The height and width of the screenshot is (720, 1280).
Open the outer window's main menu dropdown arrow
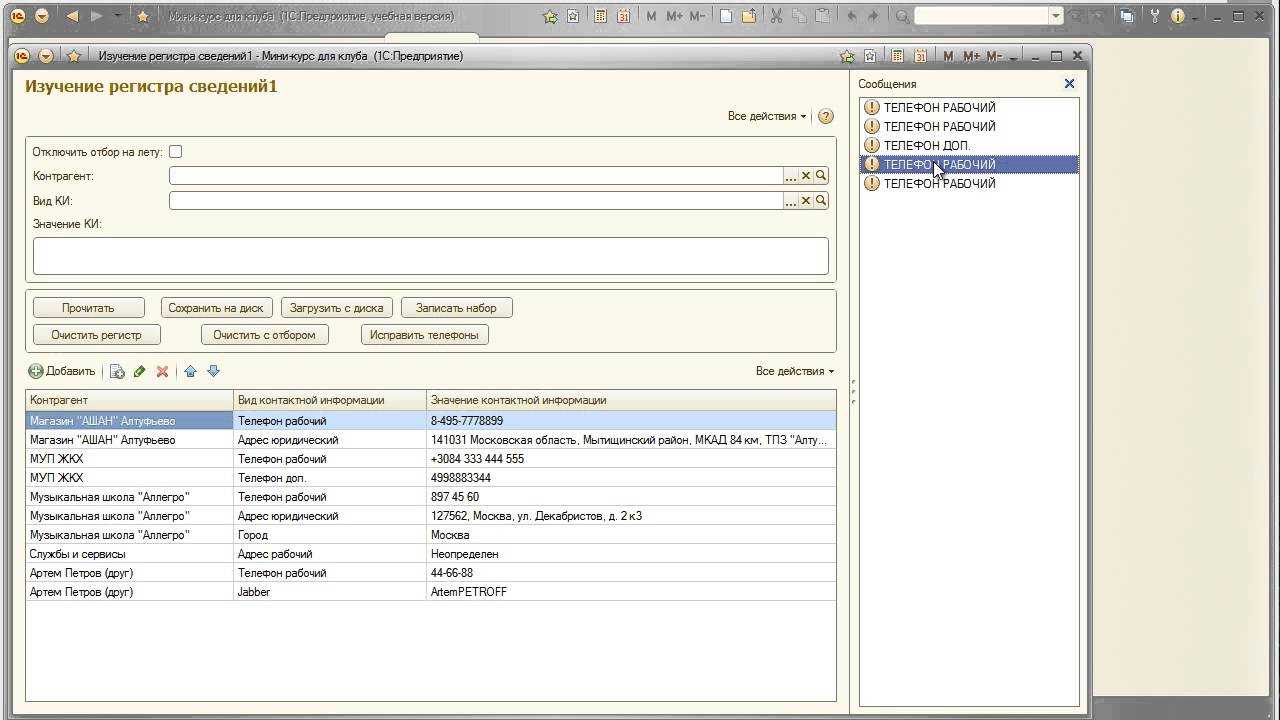click(x=42, y=16)
